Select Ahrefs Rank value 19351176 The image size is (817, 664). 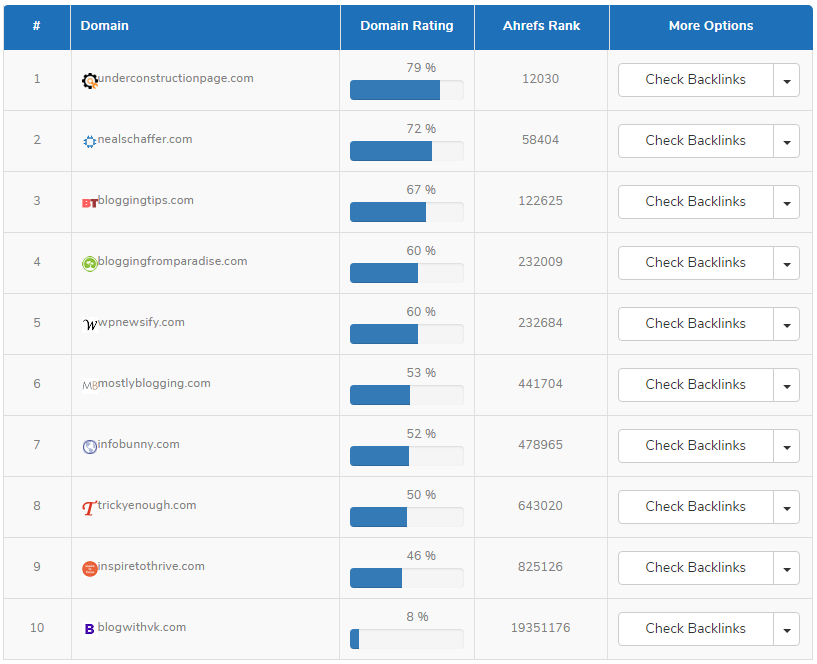coord(541,628)
